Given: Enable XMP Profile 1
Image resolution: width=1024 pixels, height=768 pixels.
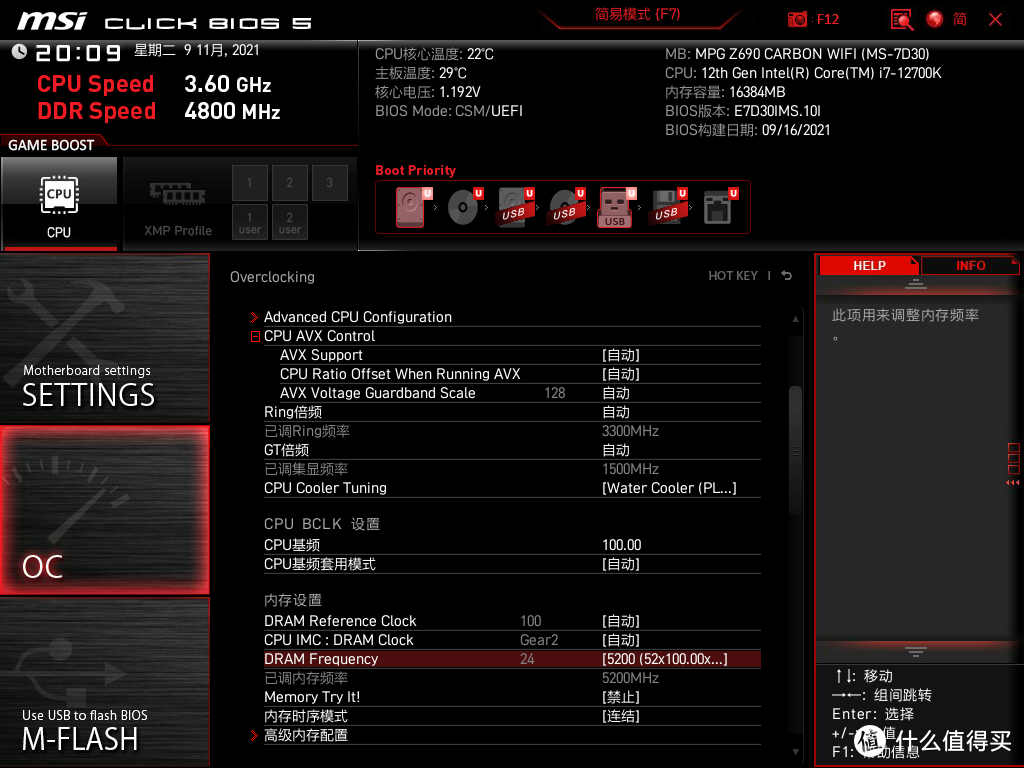Looking at the screenshot, I should tap(250, 183).
